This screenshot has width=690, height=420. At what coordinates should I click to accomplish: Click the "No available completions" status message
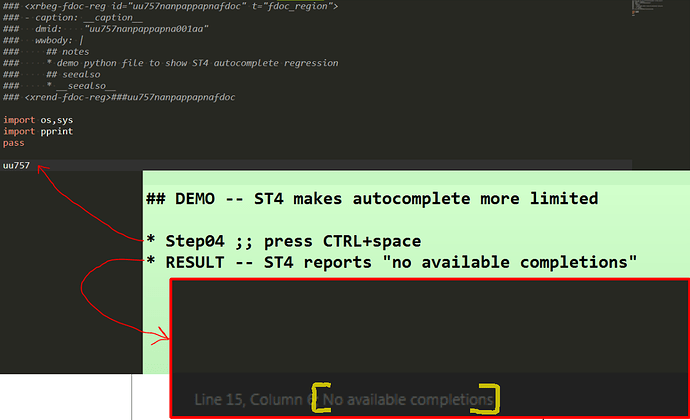(408, 400)
